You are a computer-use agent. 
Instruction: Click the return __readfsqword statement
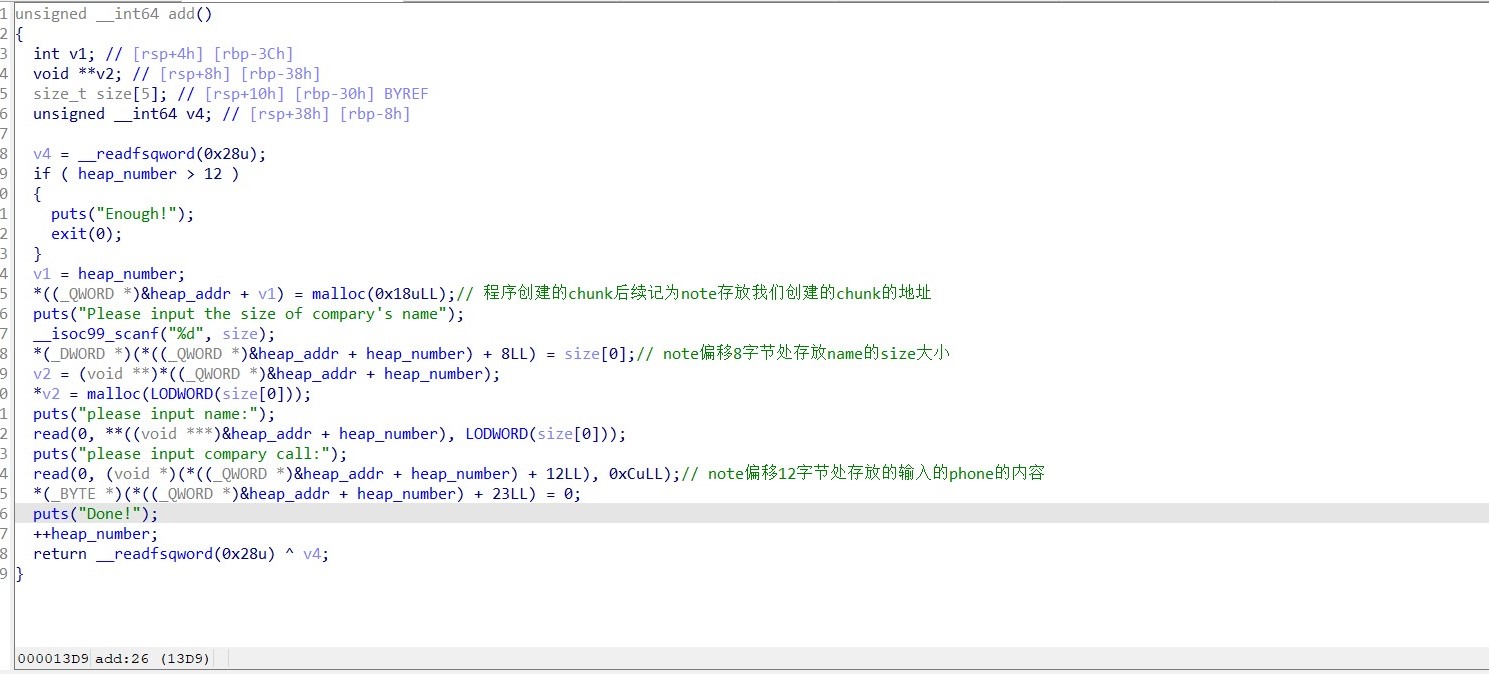point(180,554)
